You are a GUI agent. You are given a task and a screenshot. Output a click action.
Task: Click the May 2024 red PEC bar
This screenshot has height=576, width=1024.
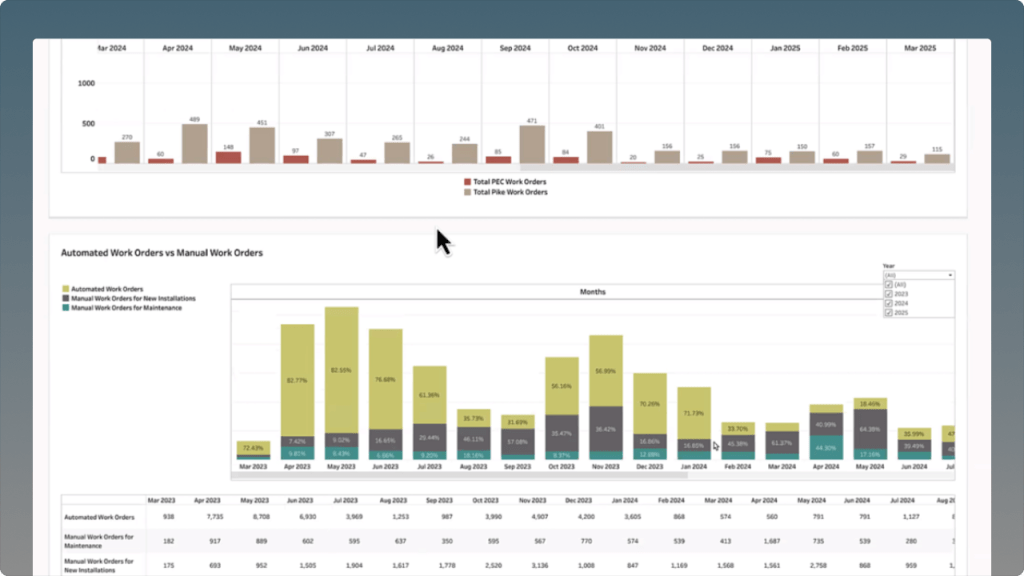[x=228, y=157]
